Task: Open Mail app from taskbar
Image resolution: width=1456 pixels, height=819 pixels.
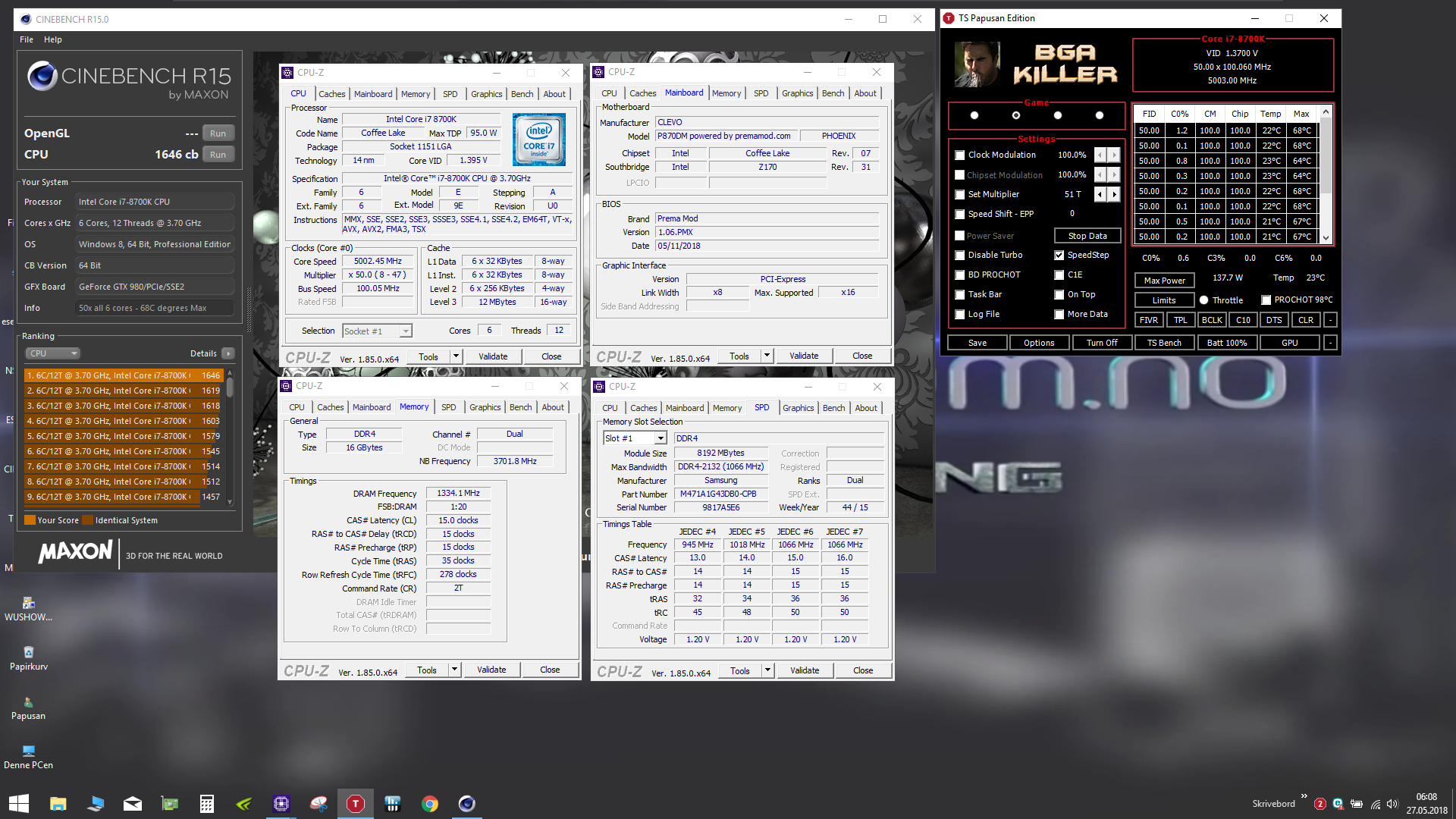Action: pos(132,803)
